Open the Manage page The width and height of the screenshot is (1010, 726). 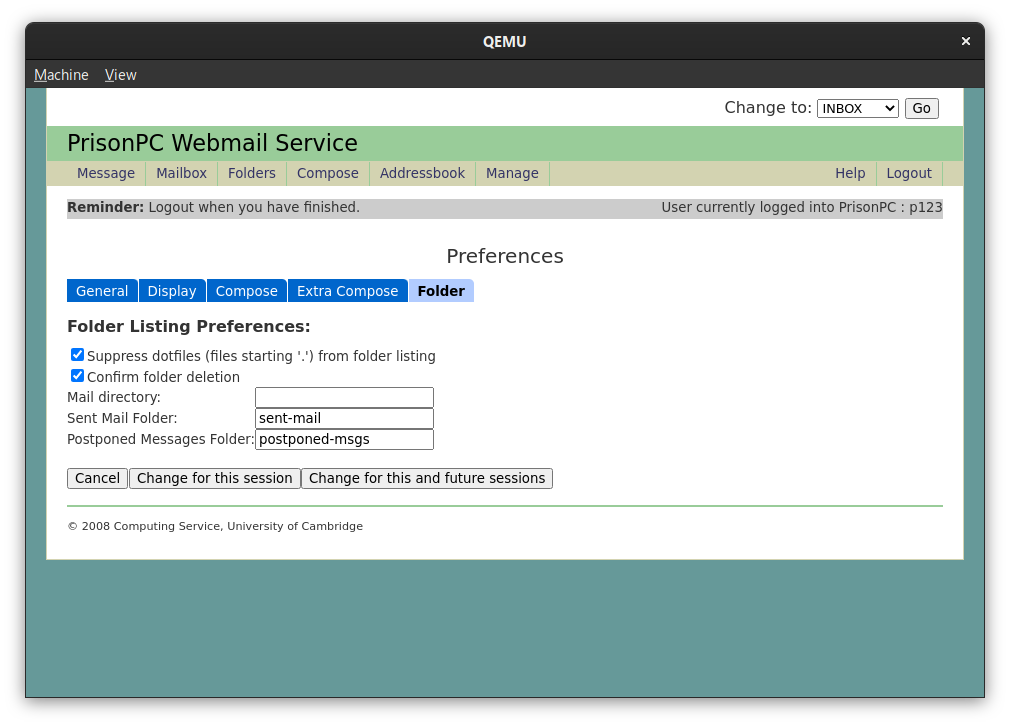(512, 173)
